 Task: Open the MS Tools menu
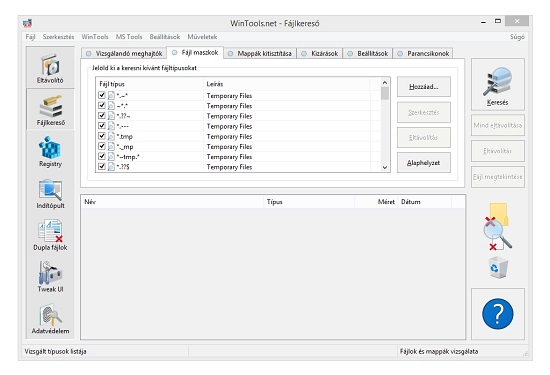point(129,37)
